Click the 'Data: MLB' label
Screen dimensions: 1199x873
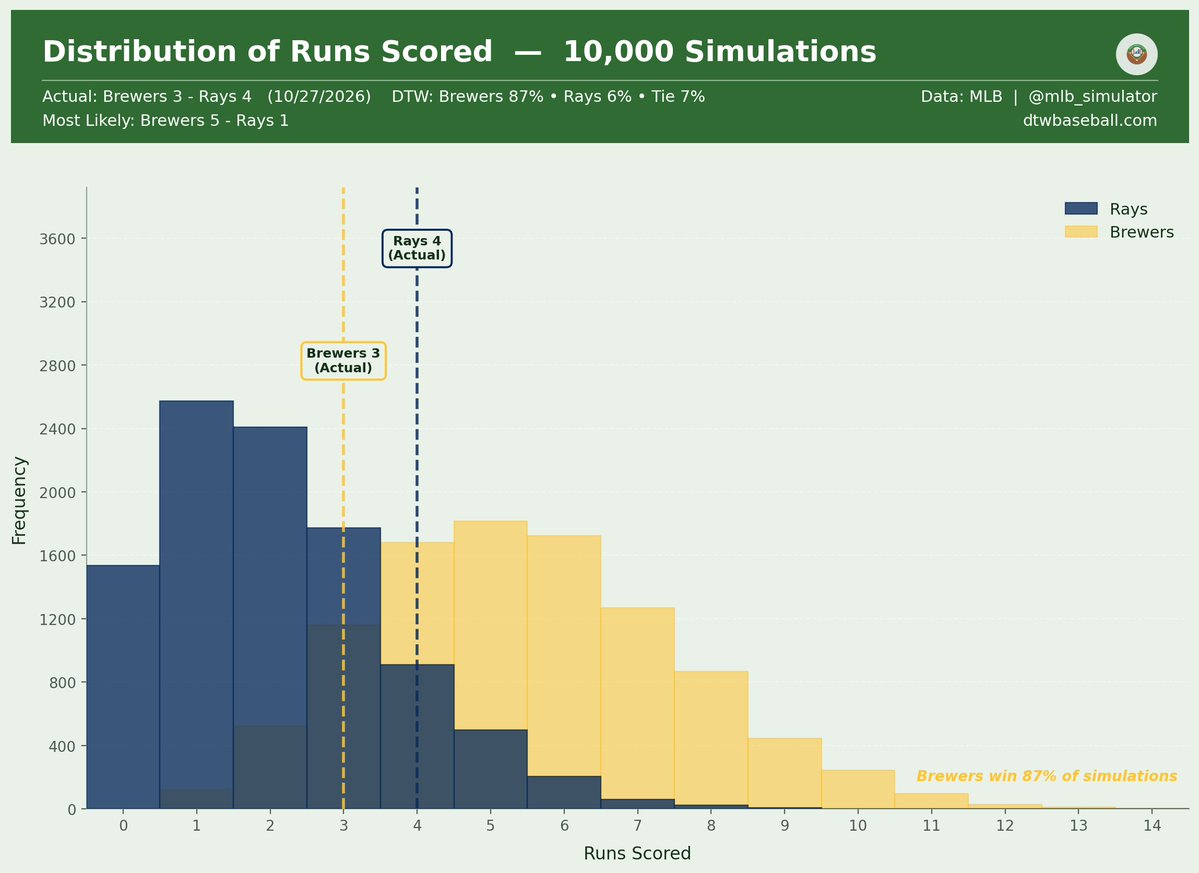961,96
